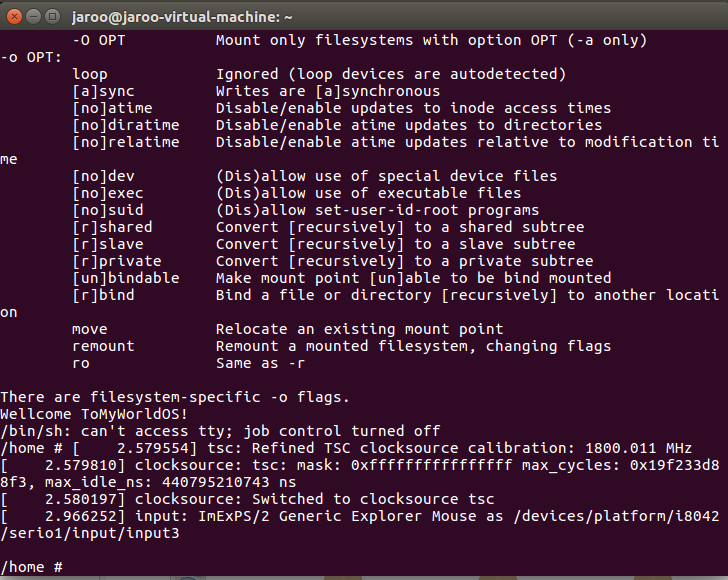This screenshot has width=728, height=580.
Task: Click the 'remount' option in the list
Action: 103,346
